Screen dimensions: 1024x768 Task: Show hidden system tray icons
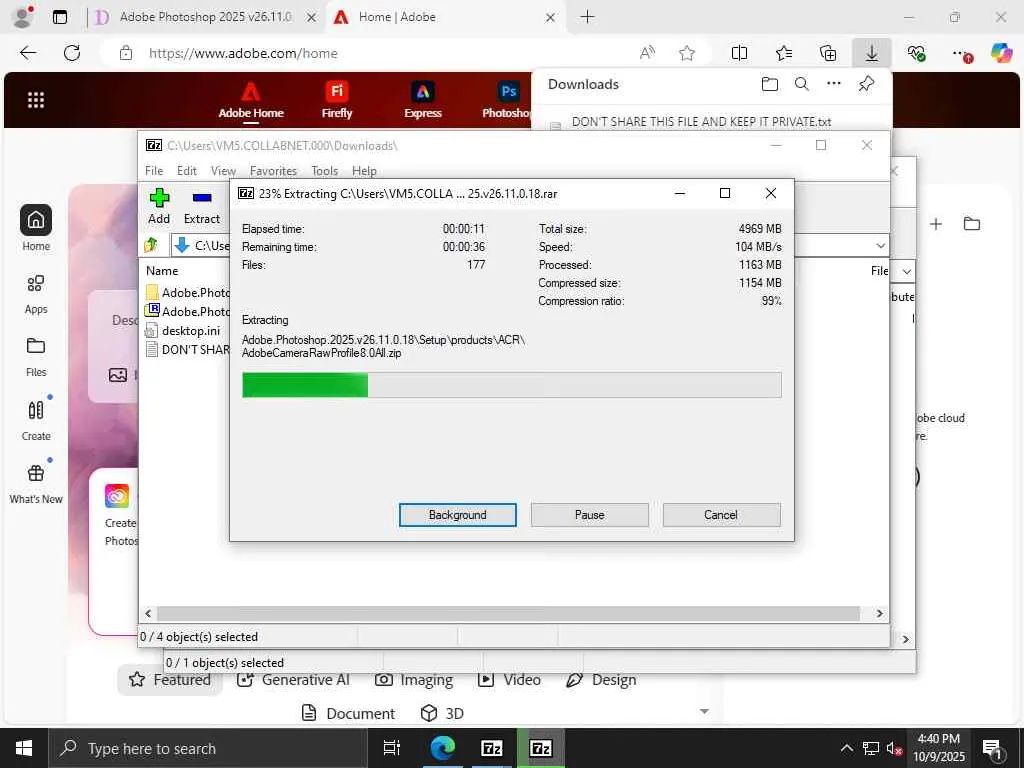846,748
